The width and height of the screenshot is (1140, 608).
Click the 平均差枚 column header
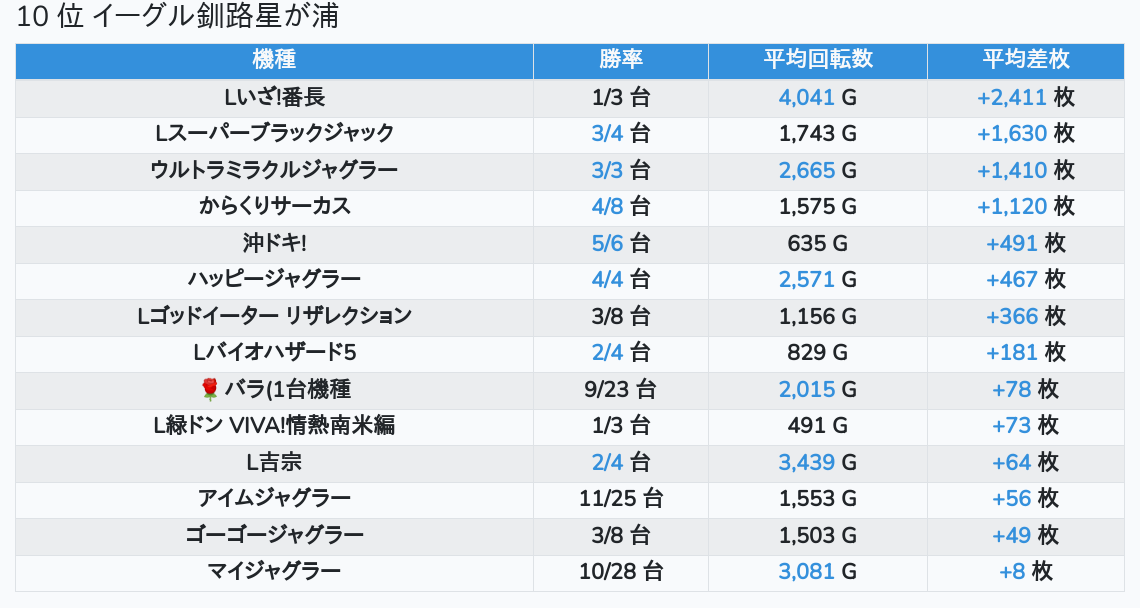(1025, 61)
